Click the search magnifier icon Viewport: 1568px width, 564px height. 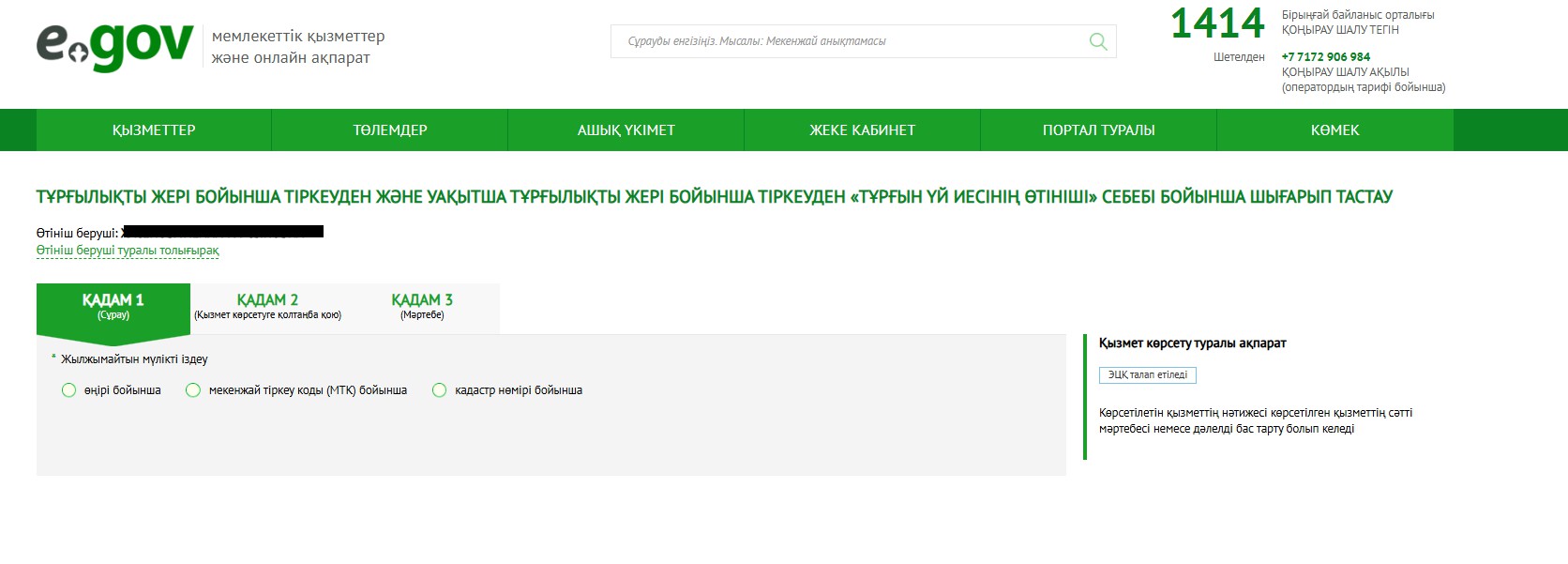click(1098, 41)
